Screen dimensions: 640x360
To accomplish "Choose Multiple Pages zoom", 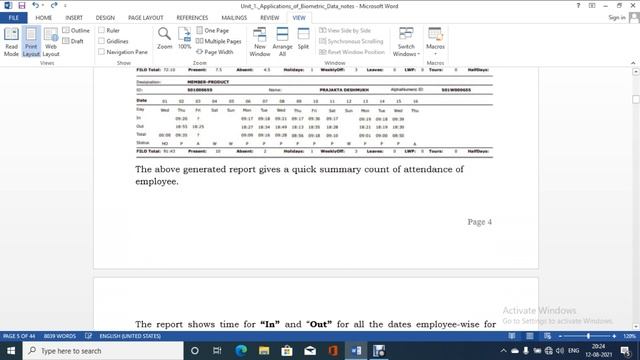I will pos(218,41).
